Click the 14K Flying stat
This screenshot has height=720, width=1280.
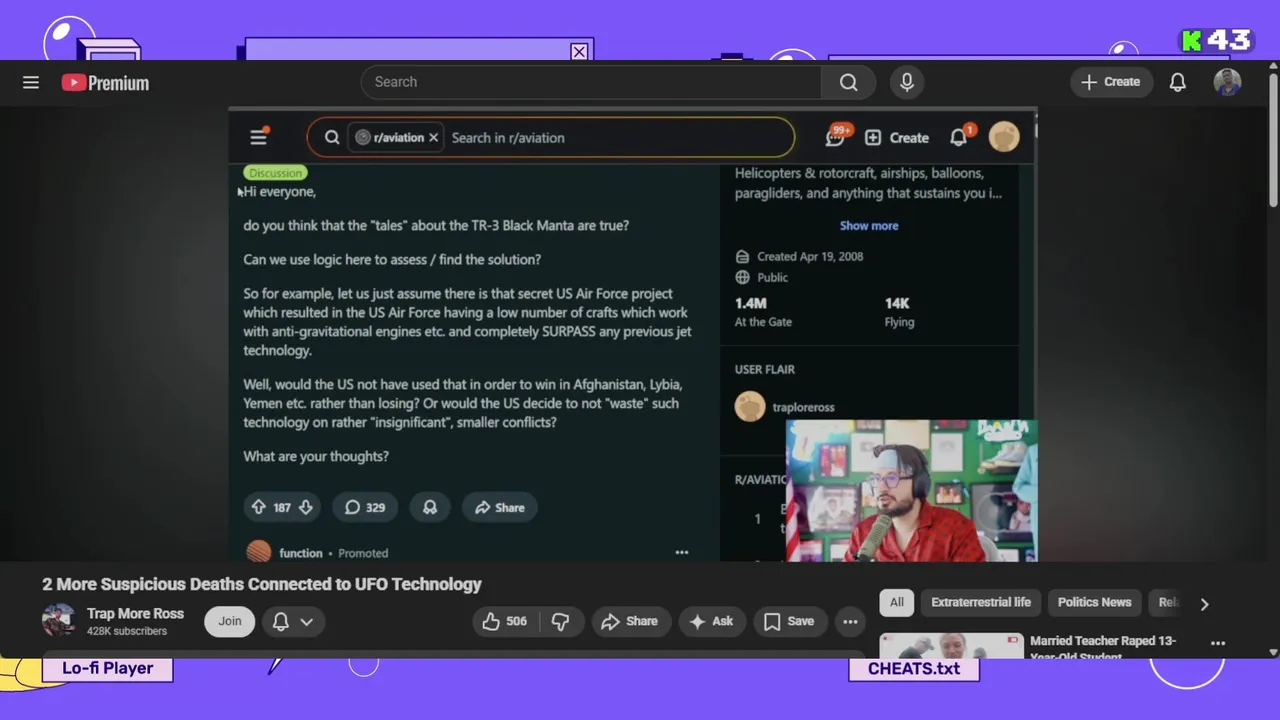click(899, 311)
